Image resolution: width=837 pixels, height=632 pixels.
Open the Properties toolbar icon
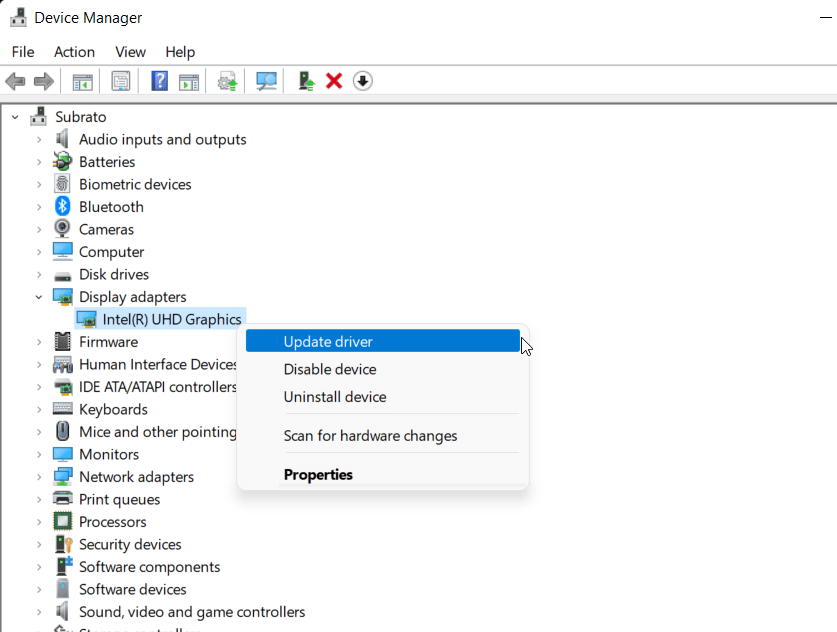coord(121,82)
